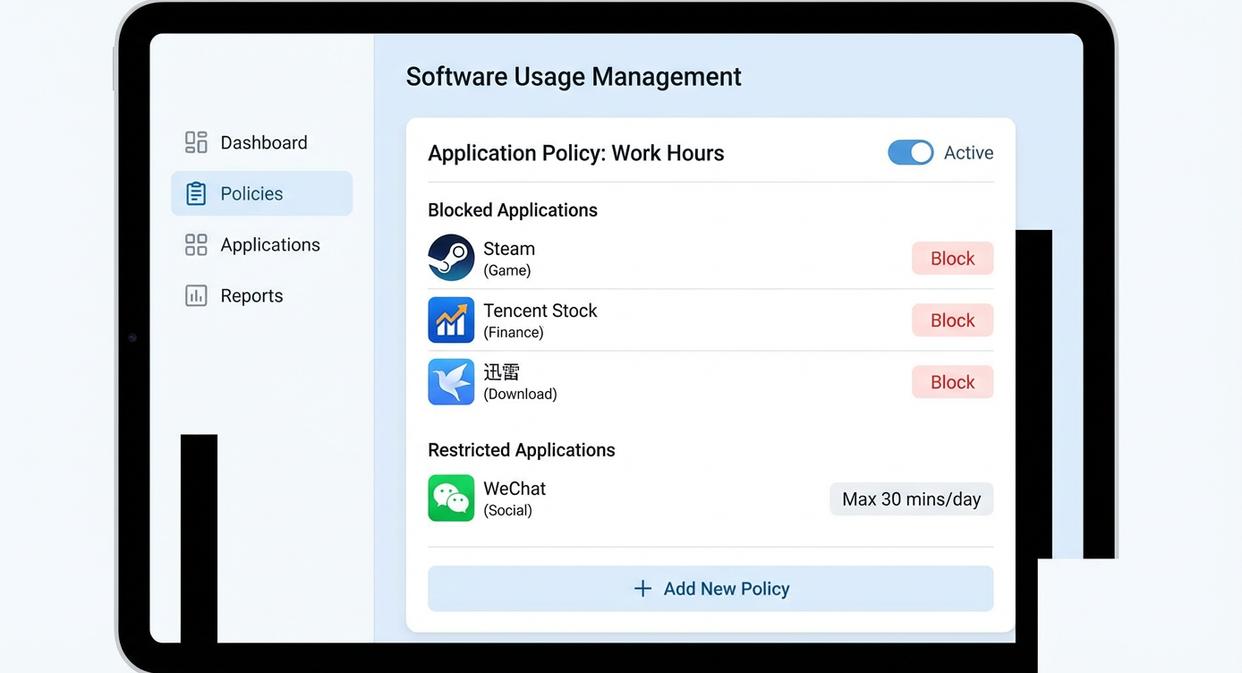Screen dimensions: 1242x673
Task: Click the Reports bar chart icon
Action: point(196,296)
